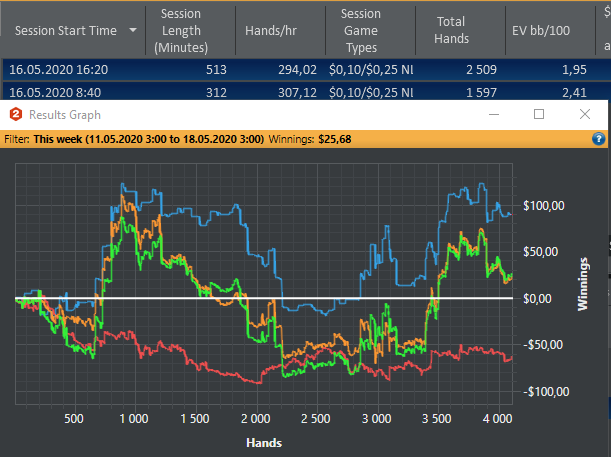Click the This week filter date range text

(x=148, y=139)
